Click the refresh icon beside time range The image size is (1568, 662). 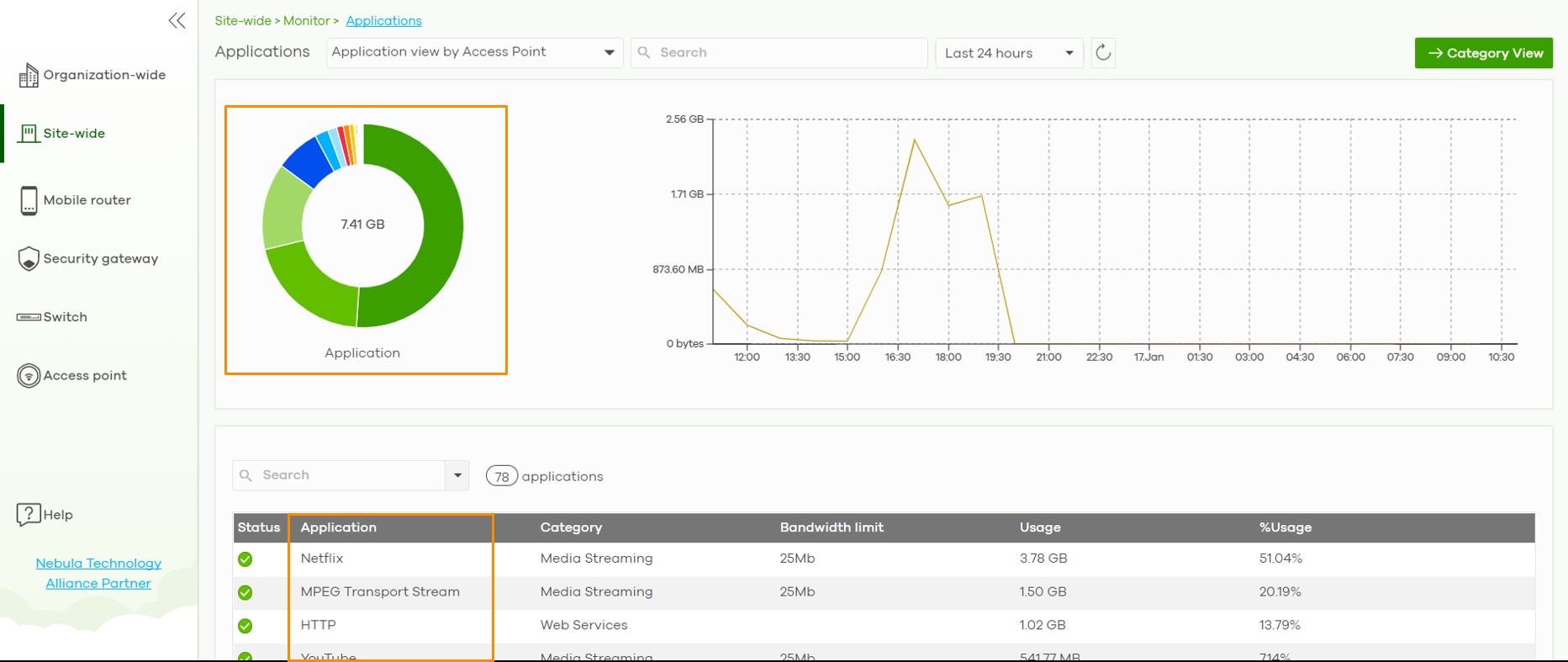click(x=1103, y=53)
